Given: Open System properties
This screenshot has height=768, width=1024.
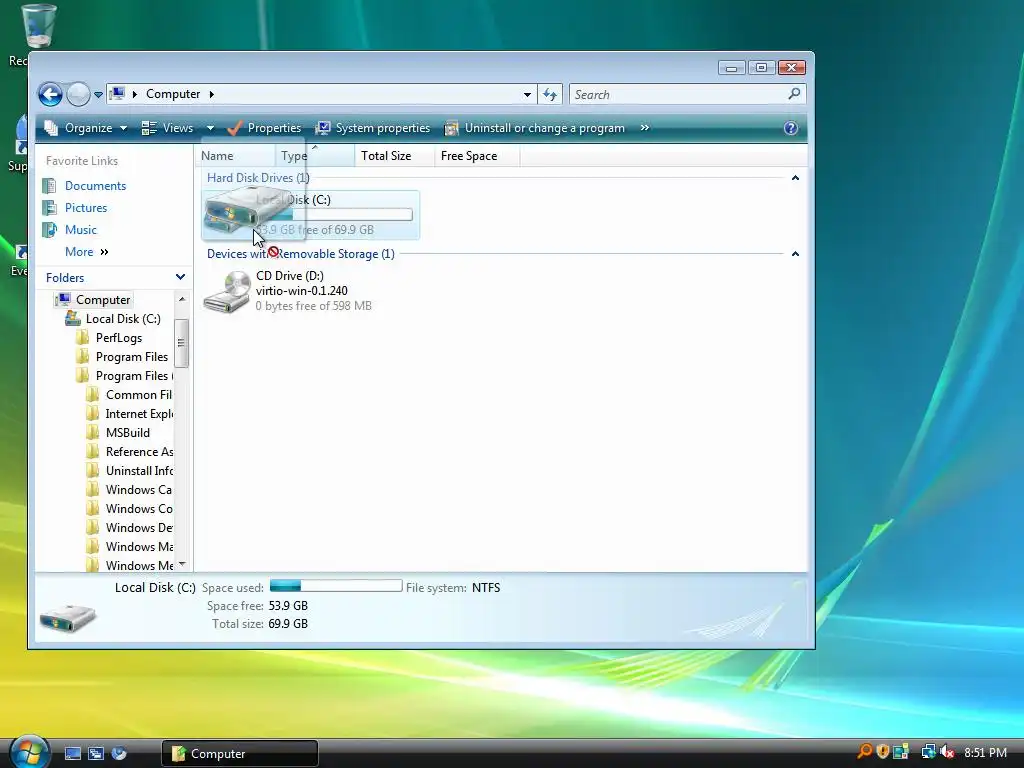Looking at the screenshot, I should coord(372,128).
